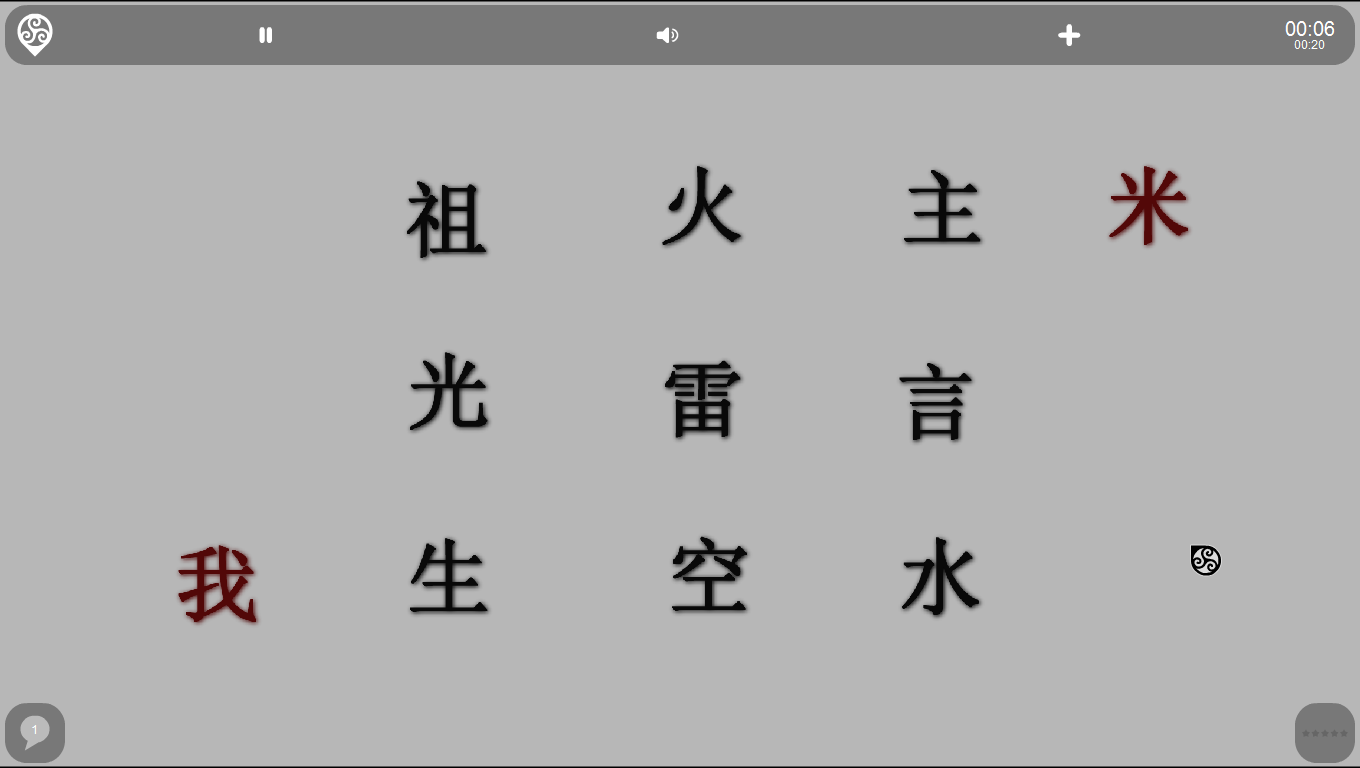Screen dimensions: 1360x768
Task: Pause the game with the pause icon
Action: 266,35
